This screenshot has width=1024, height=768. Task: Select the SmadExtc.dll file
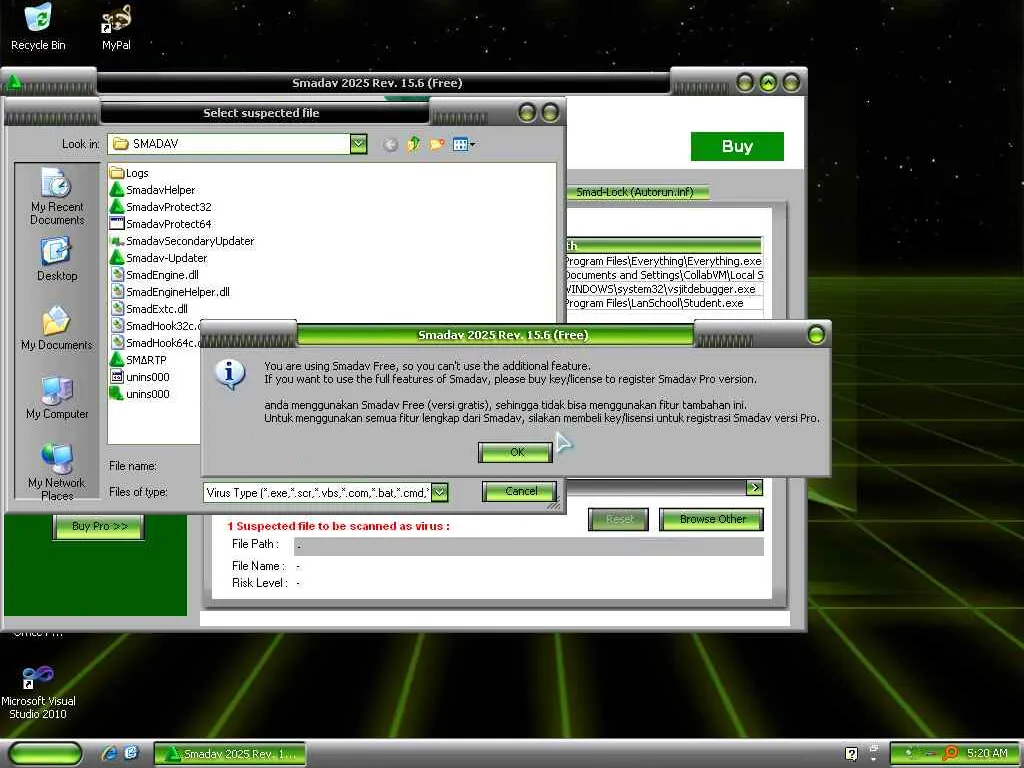point(149,309)
